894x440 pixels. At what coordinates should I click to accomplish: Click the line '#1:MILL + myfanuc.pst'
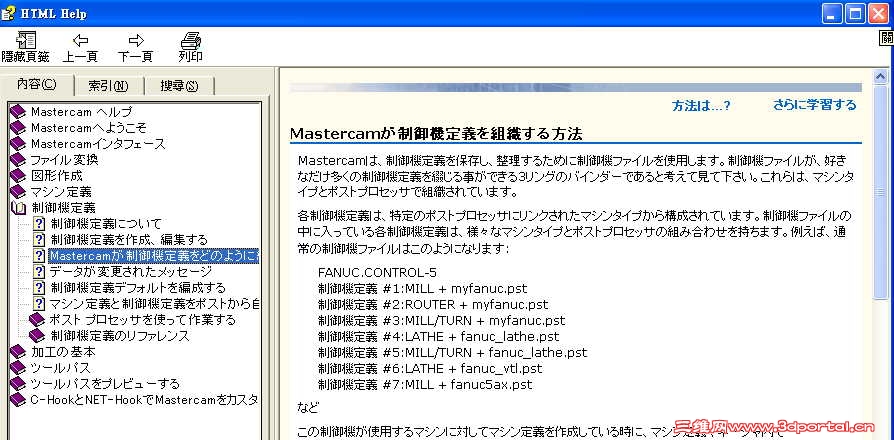pyautogui.click(x=422, y=288)
